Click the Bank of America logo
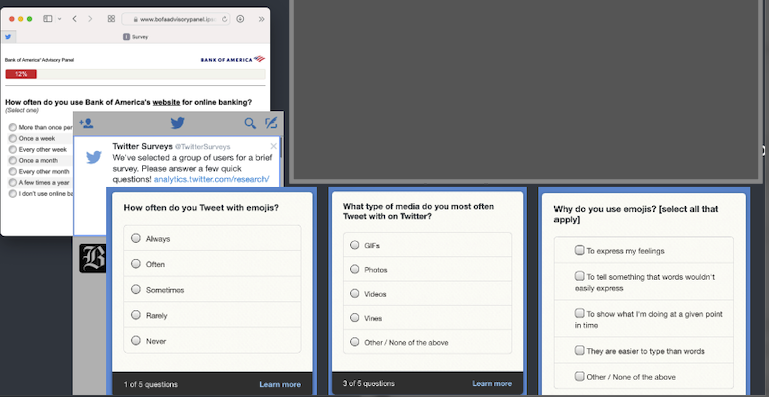The width and height of the screenshot is (769, 397). pyautogui.click(x=232, y=59)
